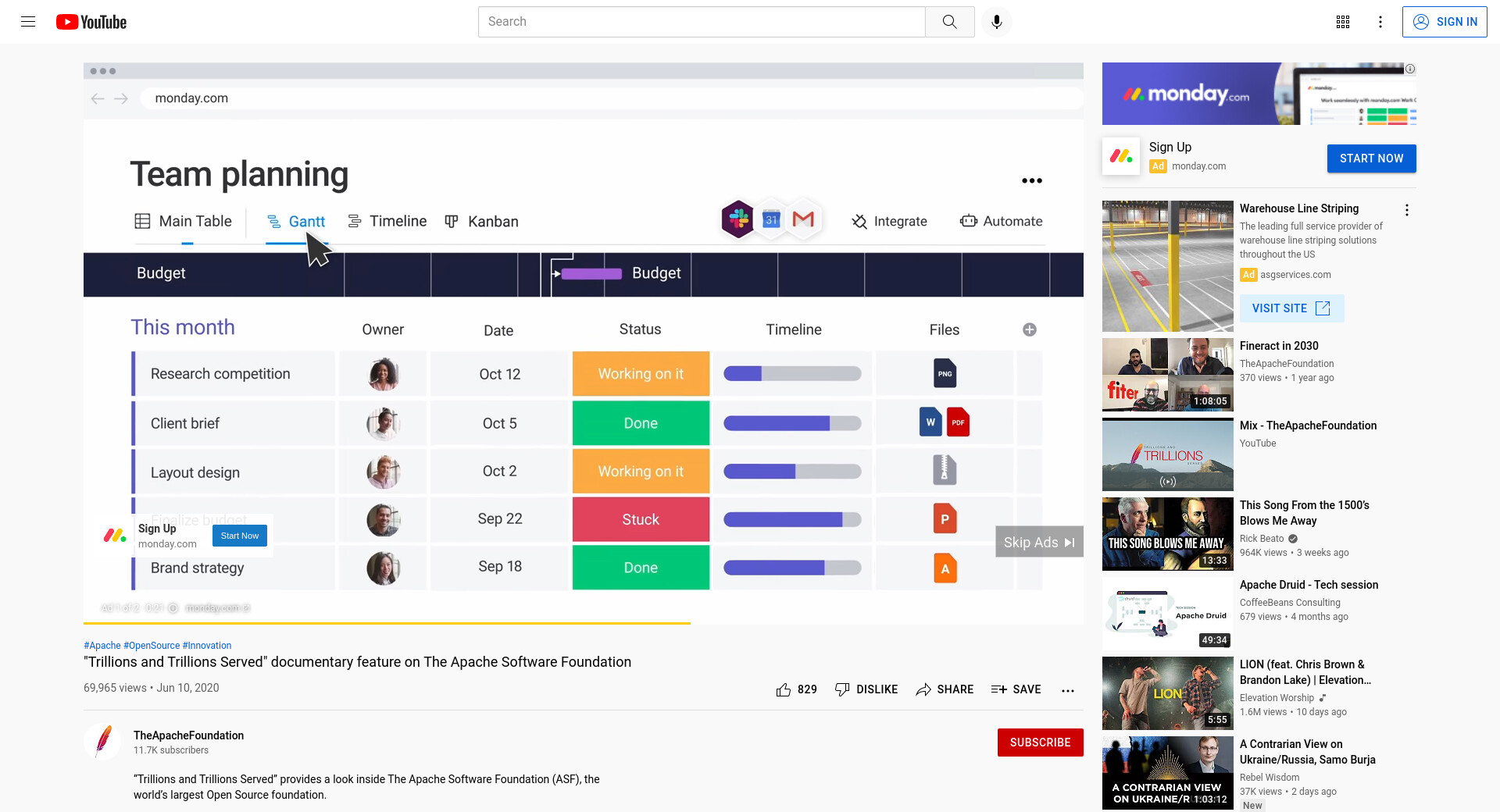The height and width of the screenshot is (812, 1500).
Task: Click the Kanban tab in the ad video
Action: [x=481, y=222]
